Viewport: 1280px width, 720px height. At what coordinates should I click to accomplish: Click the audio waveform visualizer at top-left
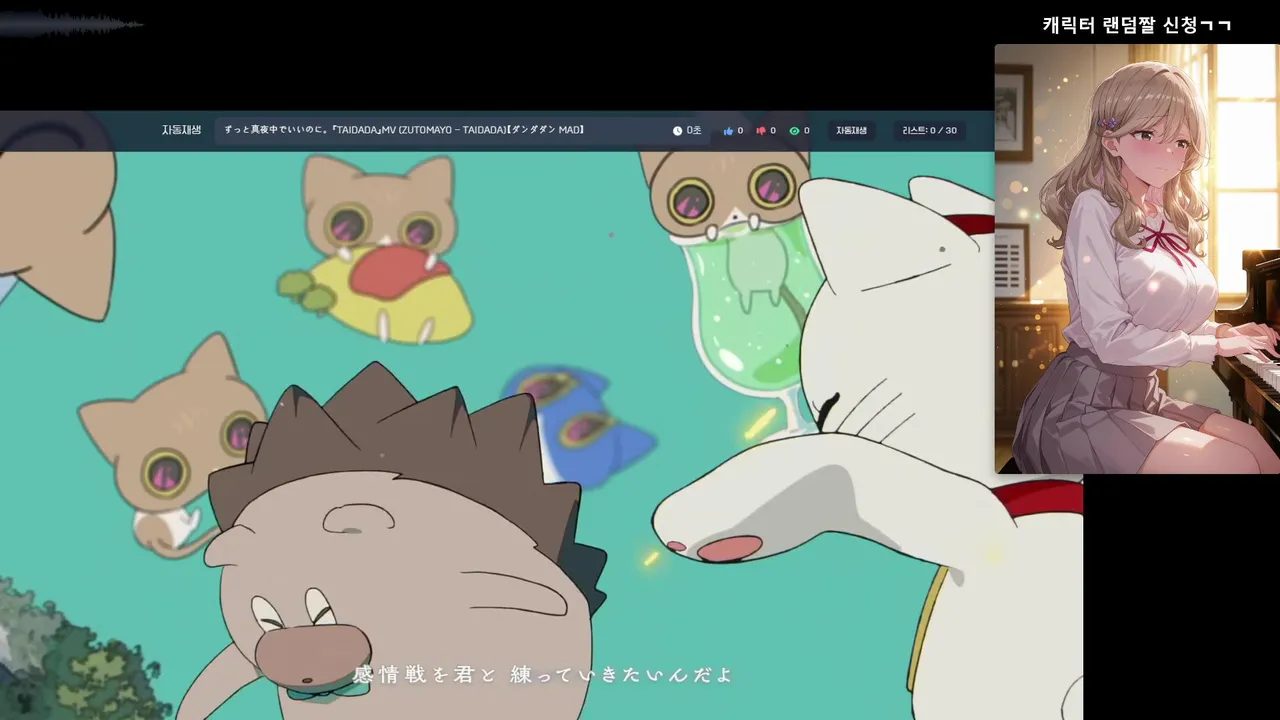click(x=70, y=24)
